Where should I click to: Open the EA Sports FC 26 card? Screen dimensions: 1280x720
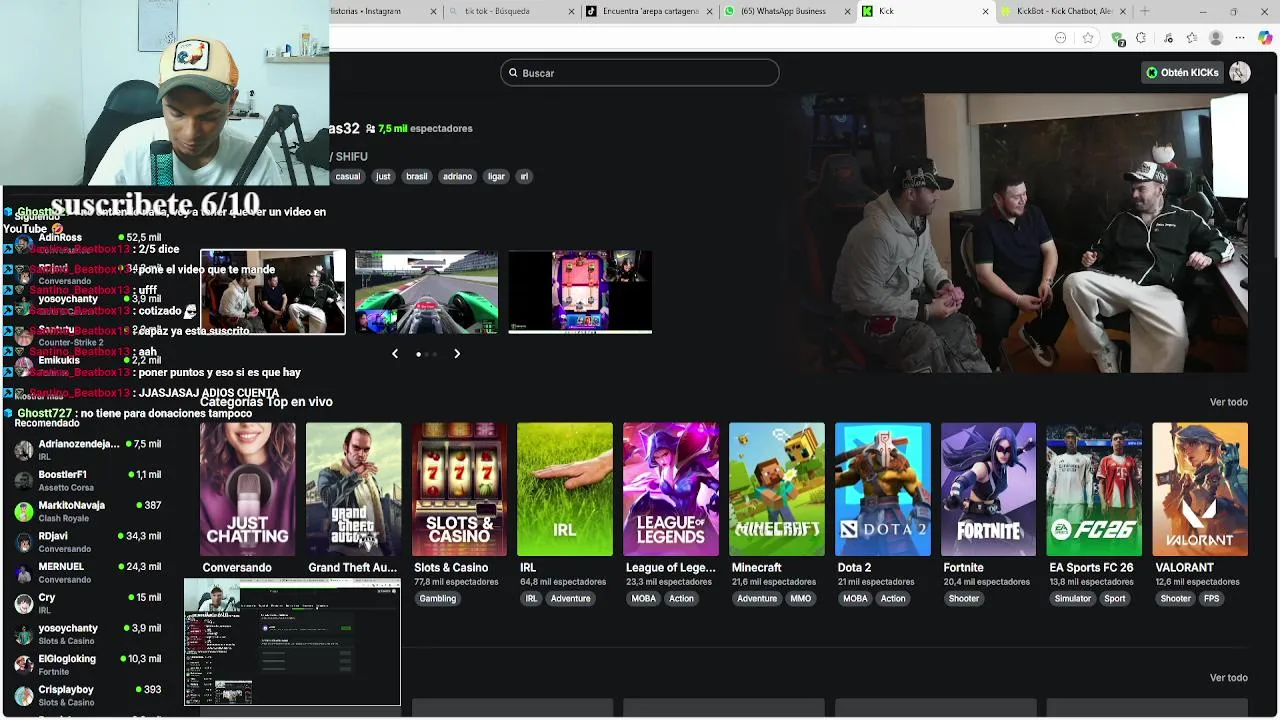click(x=1094, y=489)
